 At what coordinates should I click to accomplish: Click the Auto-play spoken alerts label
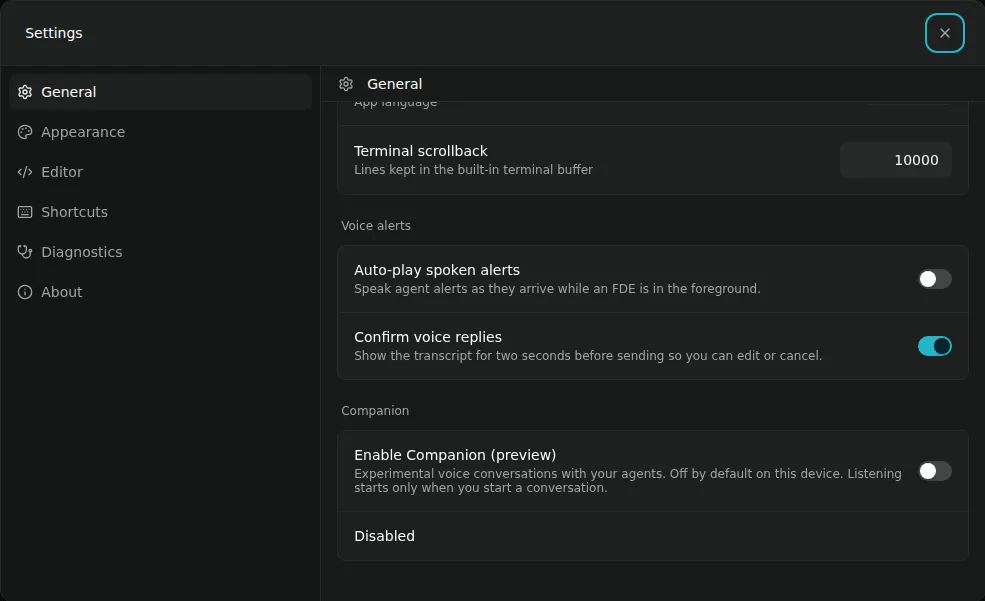click(x=437, y=270)
